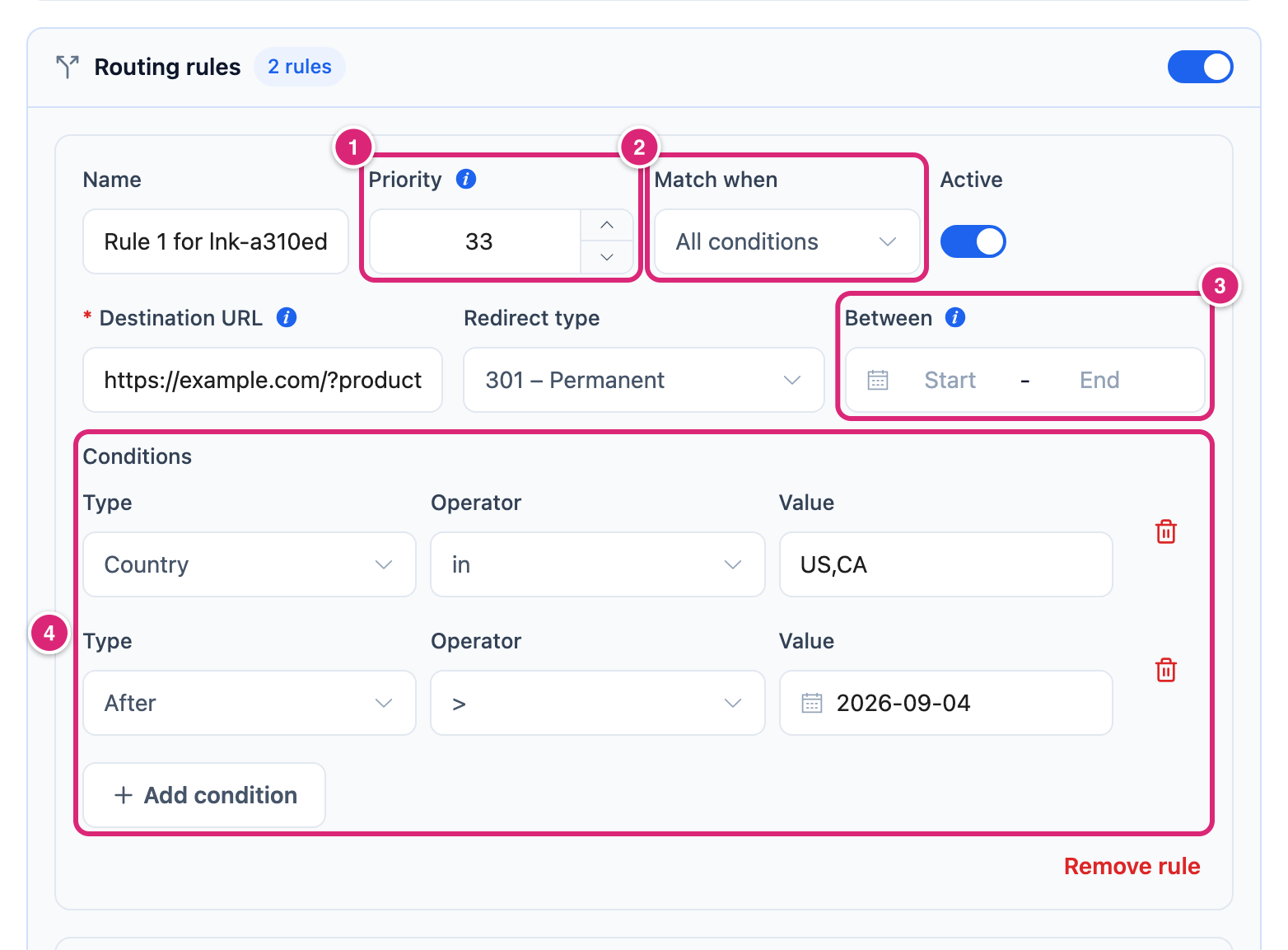Click the US,CA value field
Image resolution: width=1288 pixels, height=950 pixels.
(x=945, y=564)
